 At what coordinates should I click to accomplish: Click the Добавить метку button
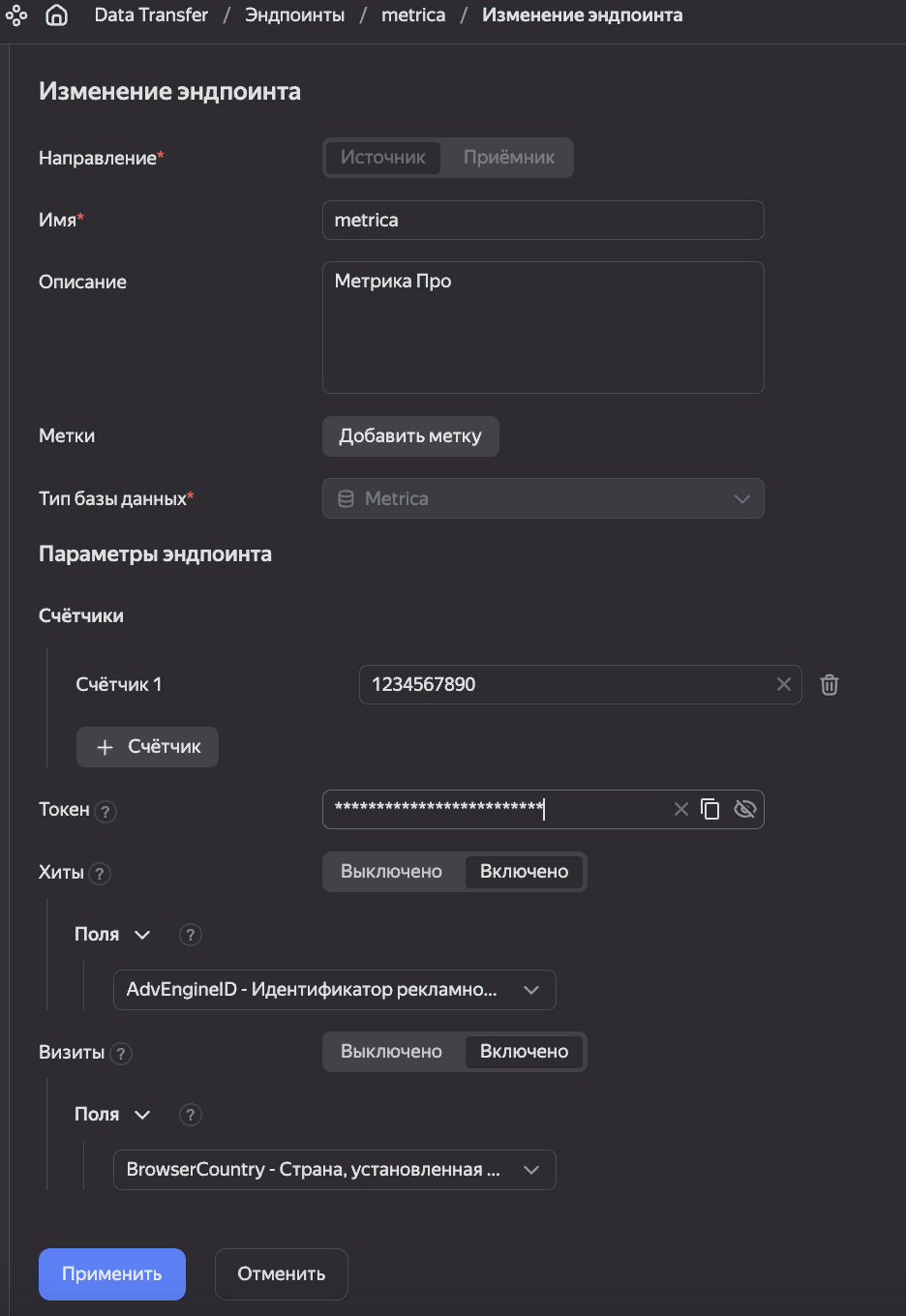410,436
